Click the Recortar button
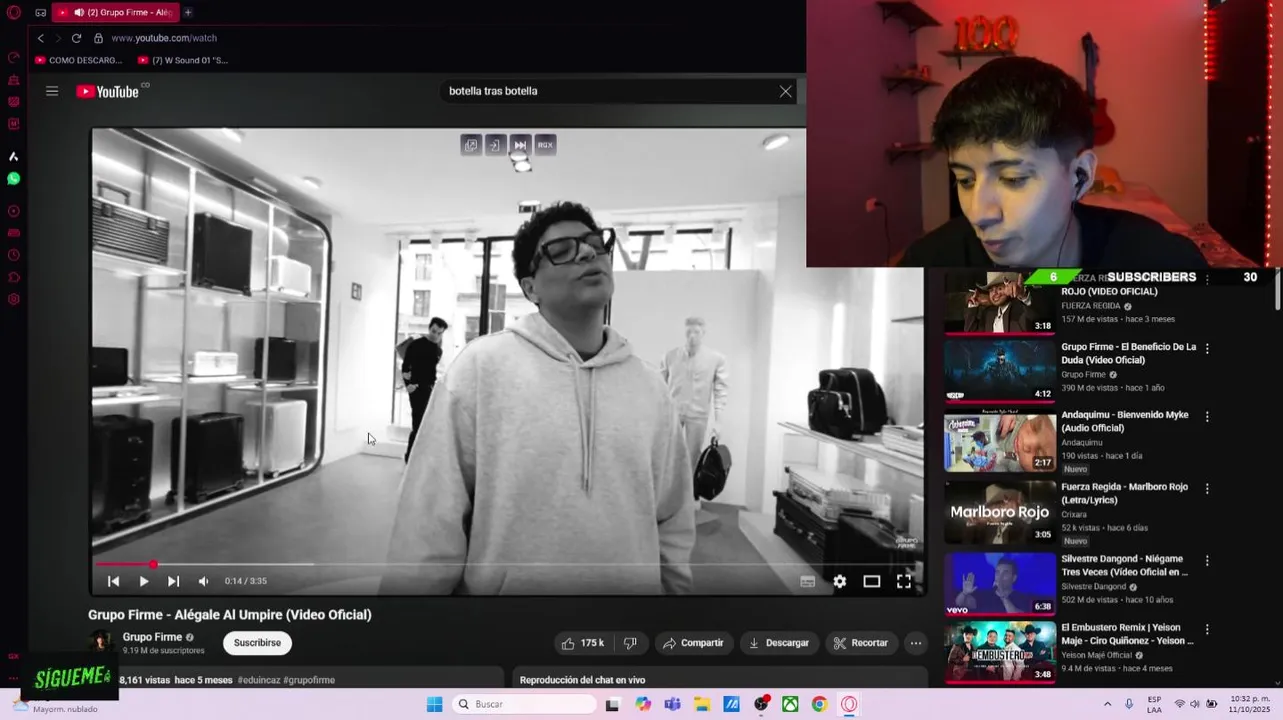The height and width of the screenshot is (720, 1283). pos(861,643)
